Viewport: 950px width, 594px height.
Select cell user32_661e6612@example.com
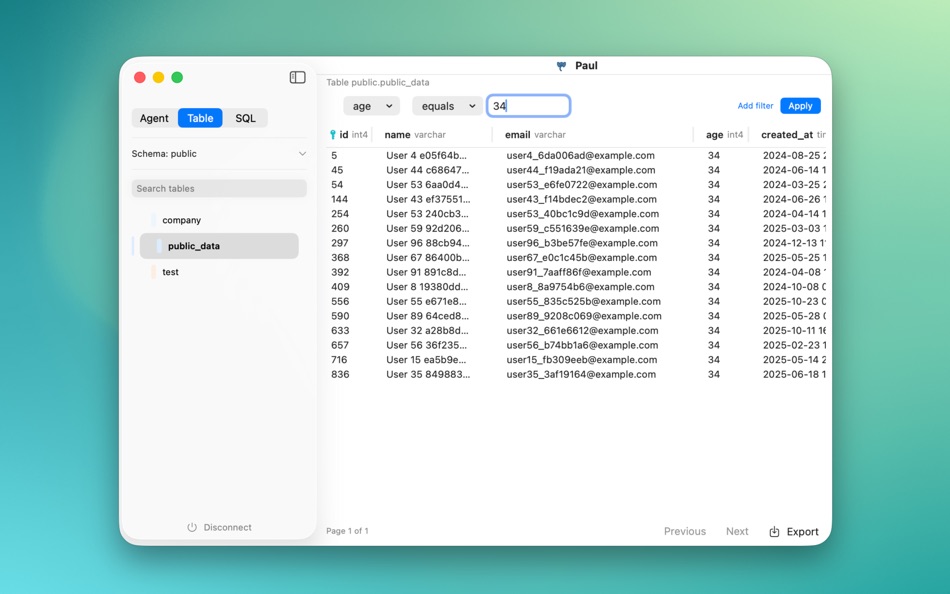click(x=582, y=330)
